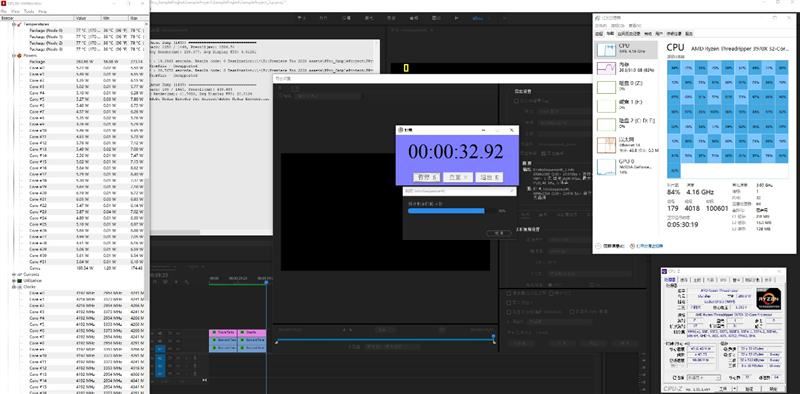Cancel the Premiere export progress dialog
800x394 pixels.
click(498, 233)
